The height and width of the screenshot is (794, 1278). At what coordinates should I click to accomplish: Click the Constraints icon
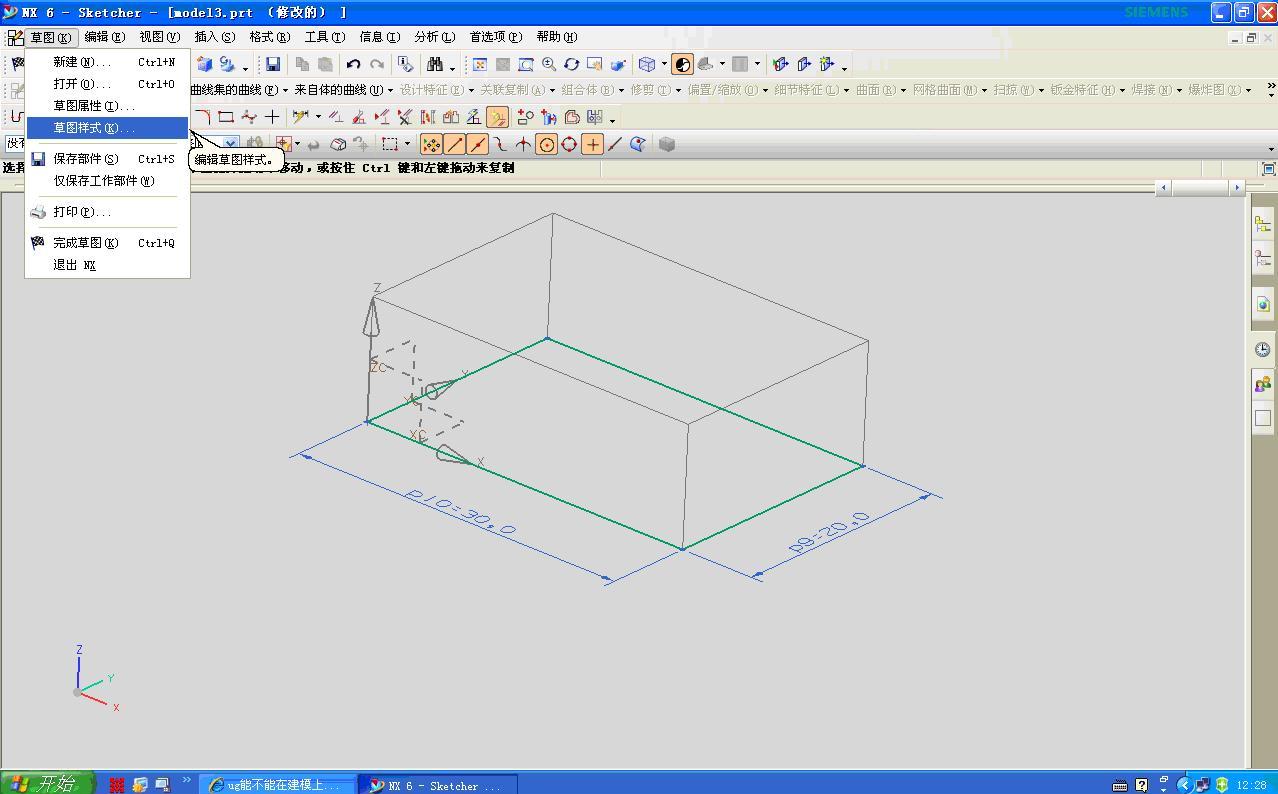coord(336,117)
